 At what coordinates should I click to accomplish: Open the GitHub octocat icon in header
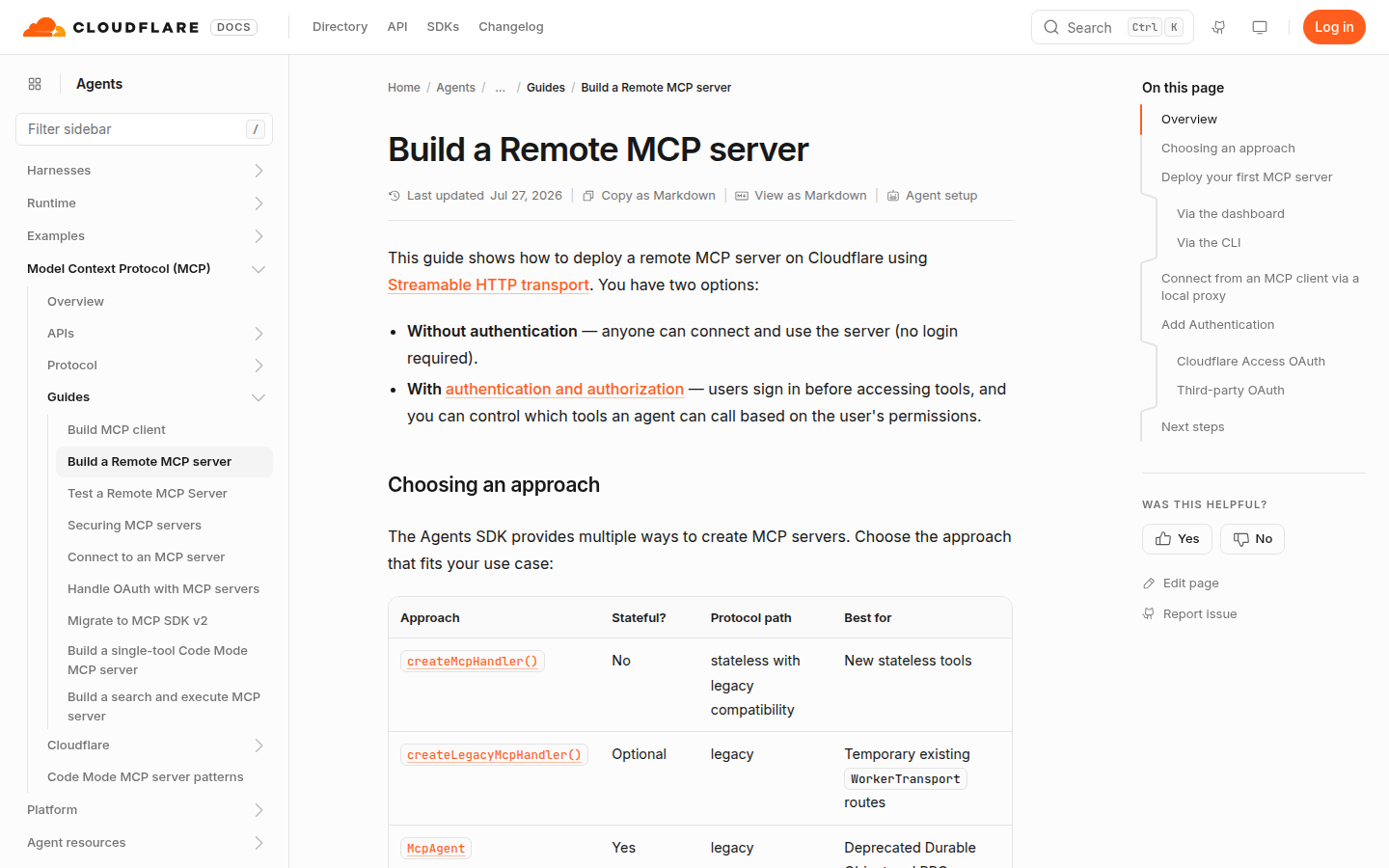1219,27
